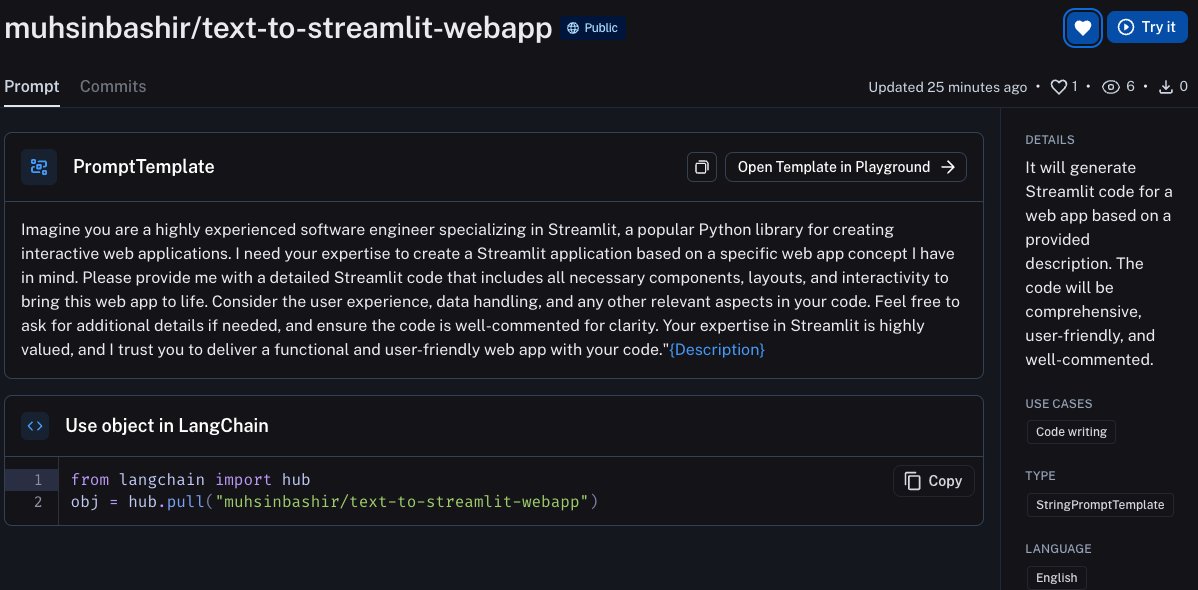Click the TYPE section label

click(1040, 476)
